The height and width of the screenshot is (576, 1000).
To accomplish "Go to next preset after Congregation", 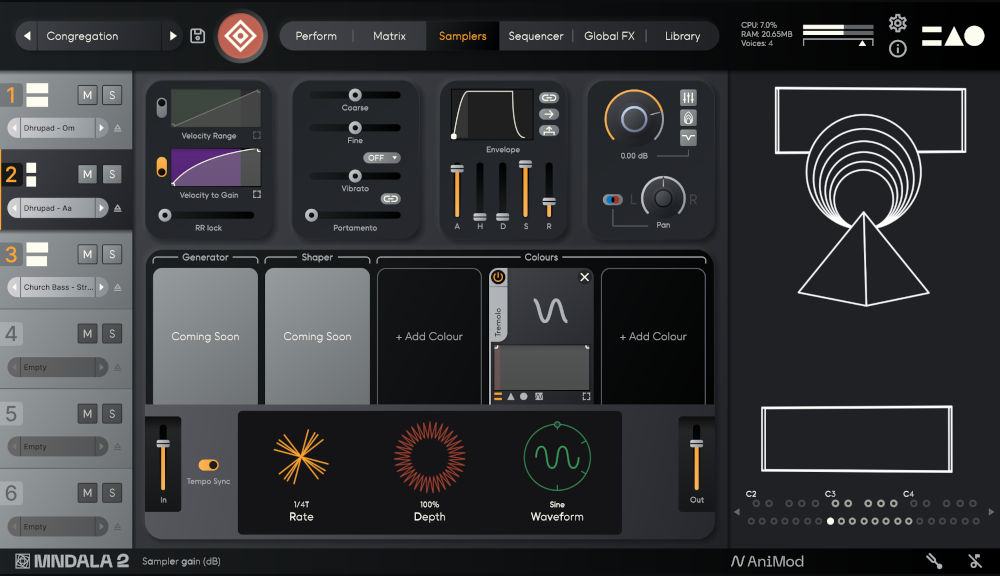I will click(x=173, y=36).
